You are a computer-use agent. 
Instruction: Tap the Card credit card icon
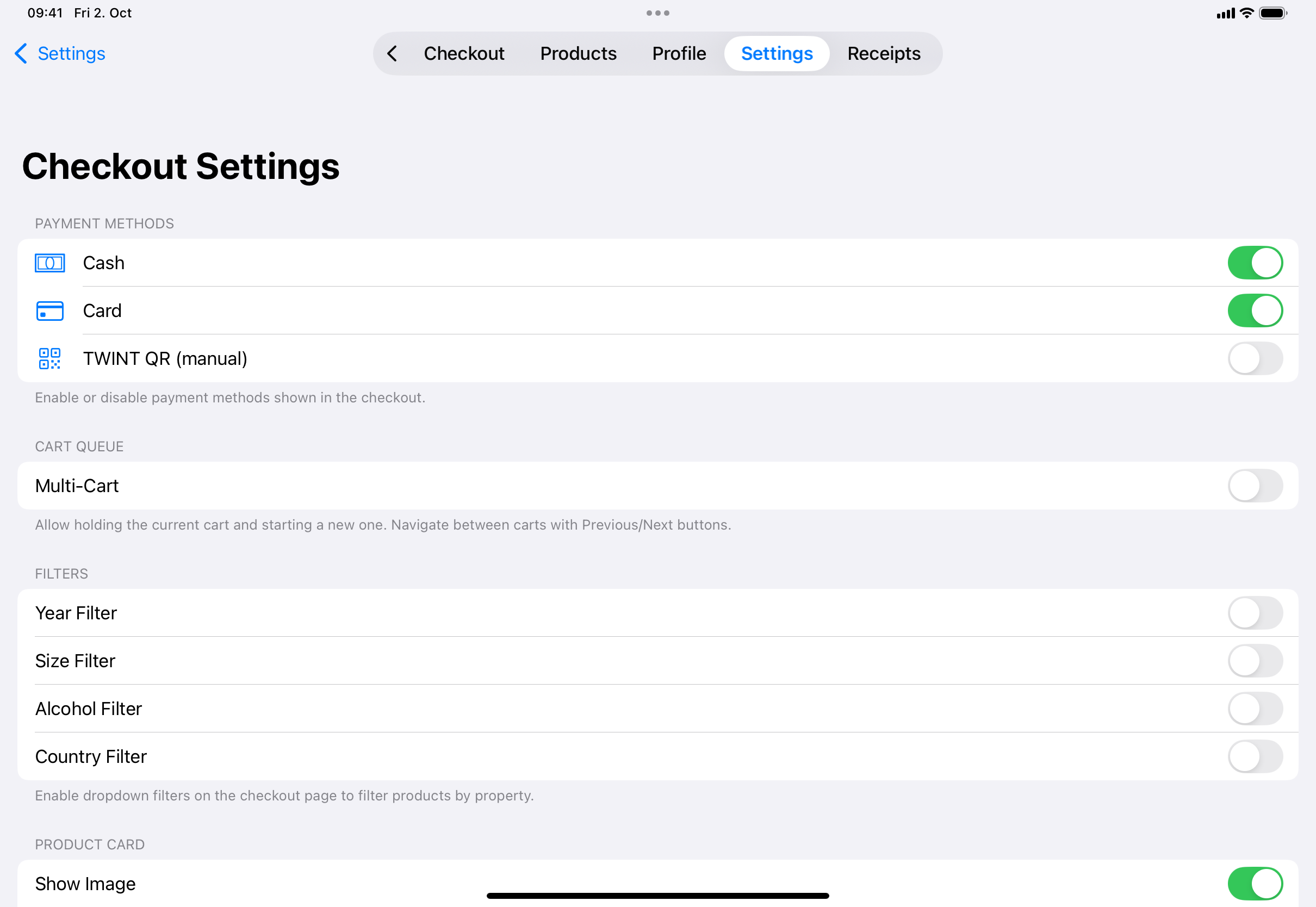pyautogui.click(x=50, y=311)
